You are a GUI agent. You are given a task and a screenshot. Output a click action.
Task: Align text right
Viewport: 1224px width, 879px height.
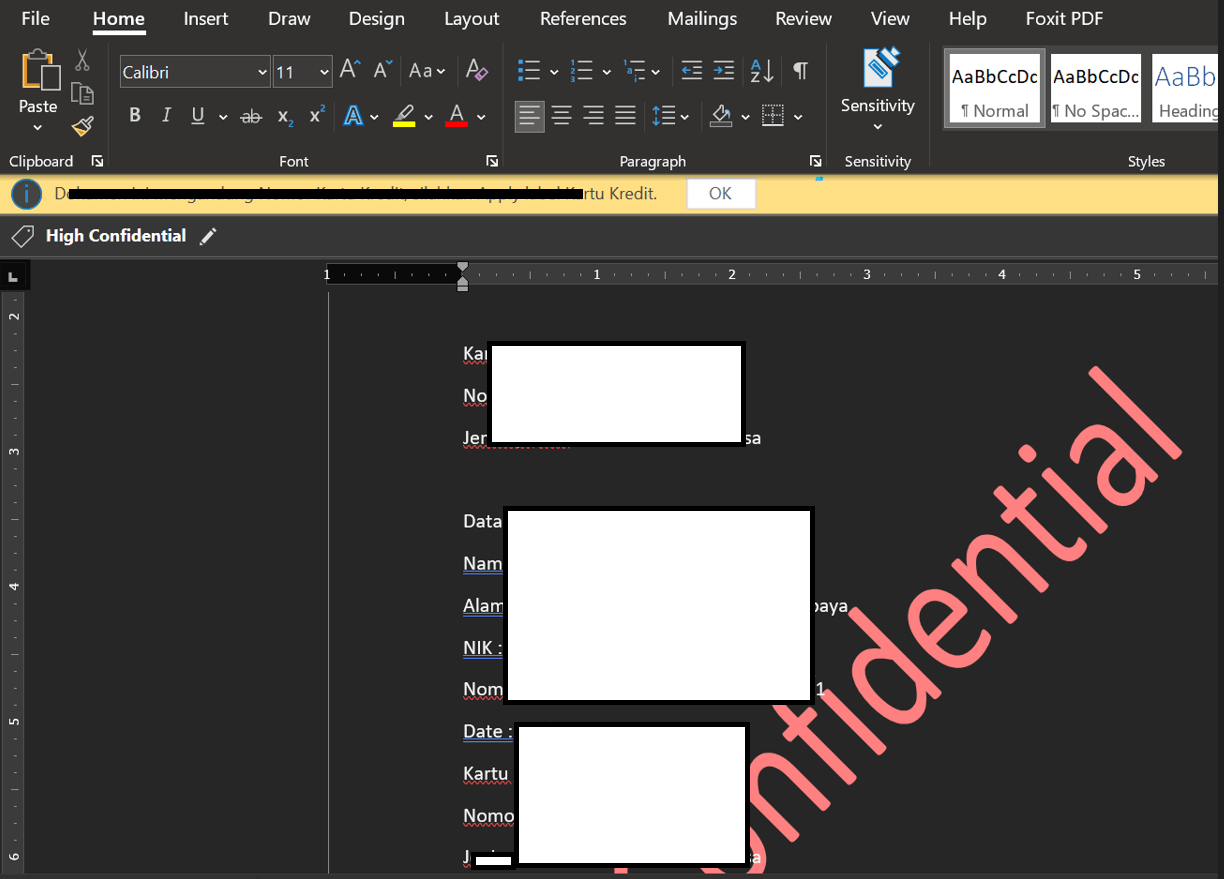tap(594, 116)
